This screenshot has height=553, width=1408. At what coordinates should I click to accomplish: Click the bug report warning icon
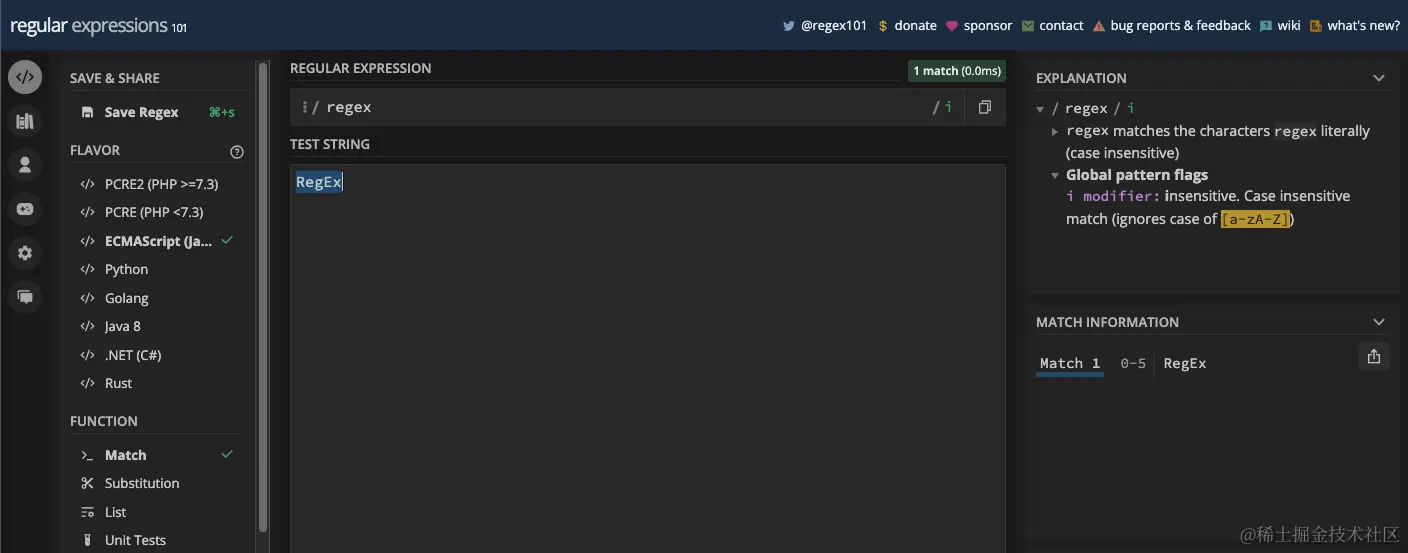click(x=1099, y=26)
